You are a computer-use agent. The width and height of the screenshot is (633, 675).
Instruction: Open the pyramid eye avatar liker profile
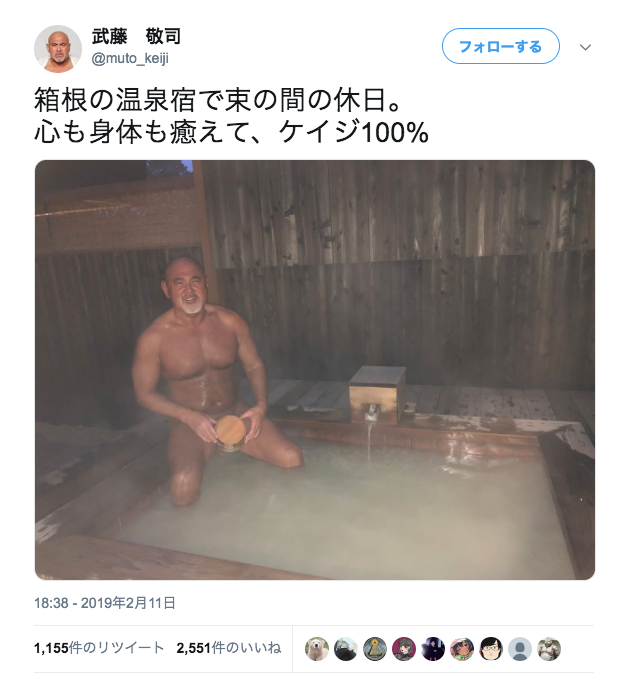pos(375,649)
